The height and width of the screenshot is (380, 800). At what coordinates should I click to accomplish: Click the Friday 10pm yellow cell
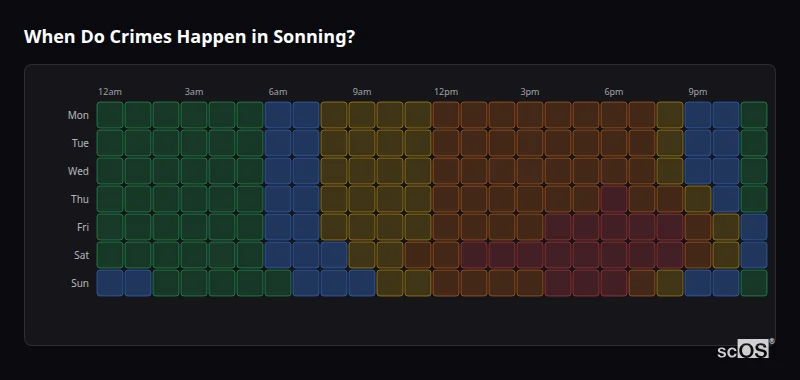tap(726, 227)
